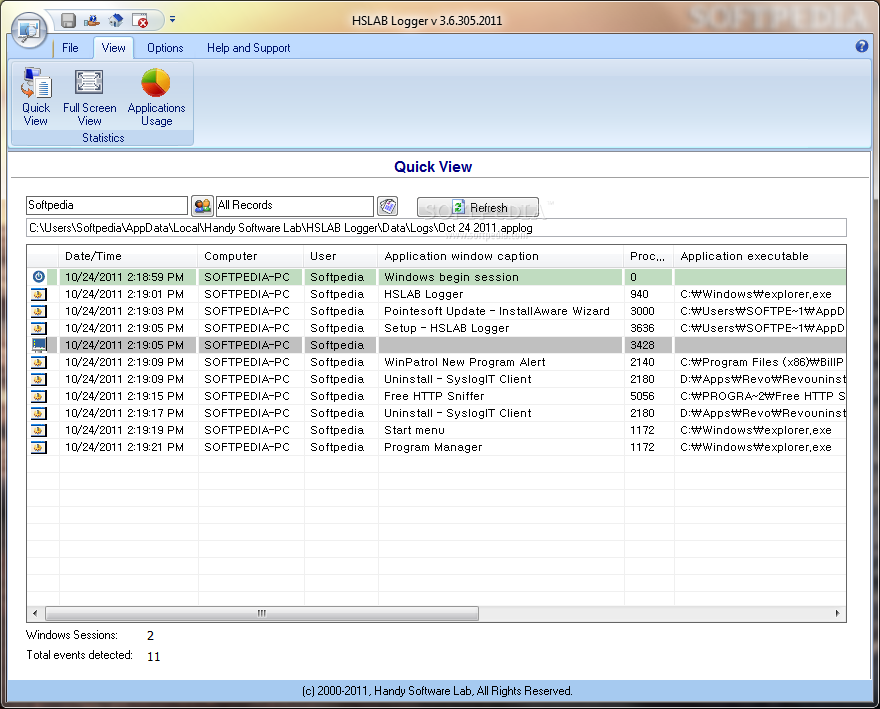Select the 'Setup - HSLAB Logger' cell

[x=501, y=328]
